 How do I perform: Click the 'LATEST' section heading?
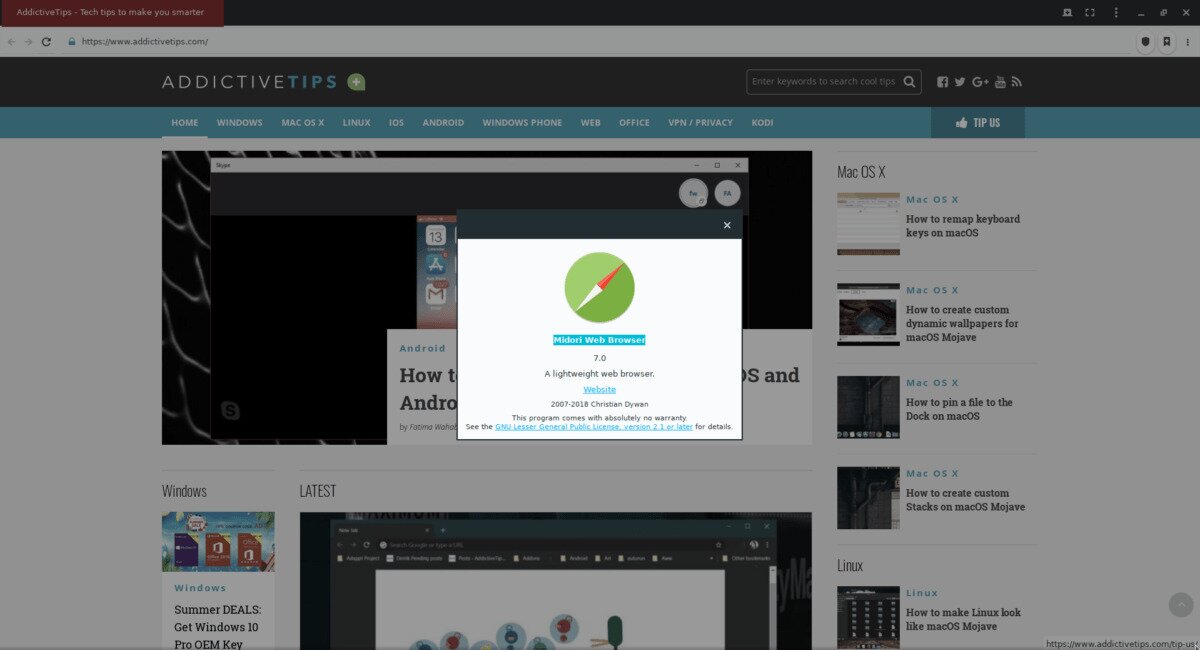coord(318,491)
